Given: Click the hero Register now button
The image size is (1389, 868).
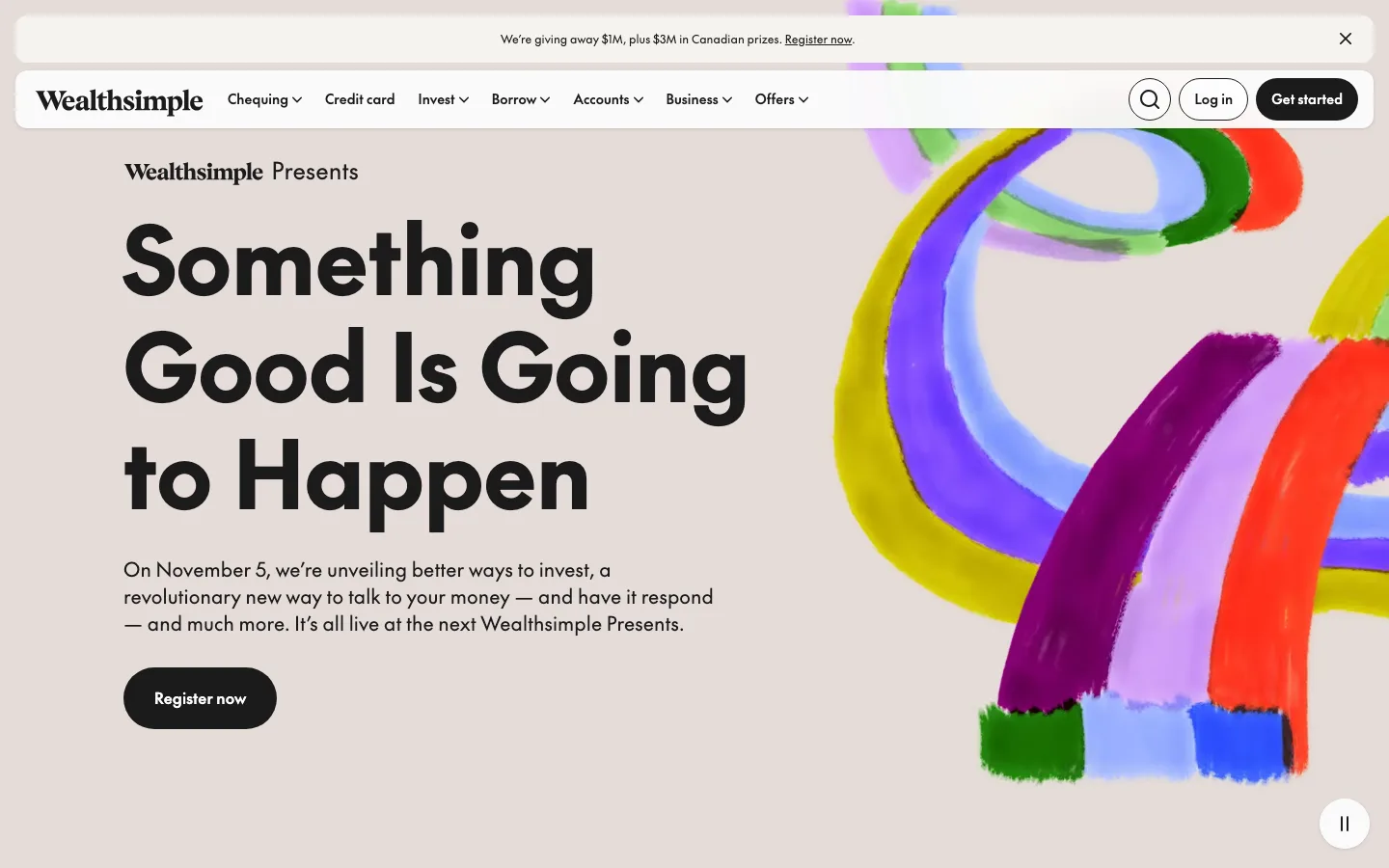Looking at the screenshot, I should point(200,698).
